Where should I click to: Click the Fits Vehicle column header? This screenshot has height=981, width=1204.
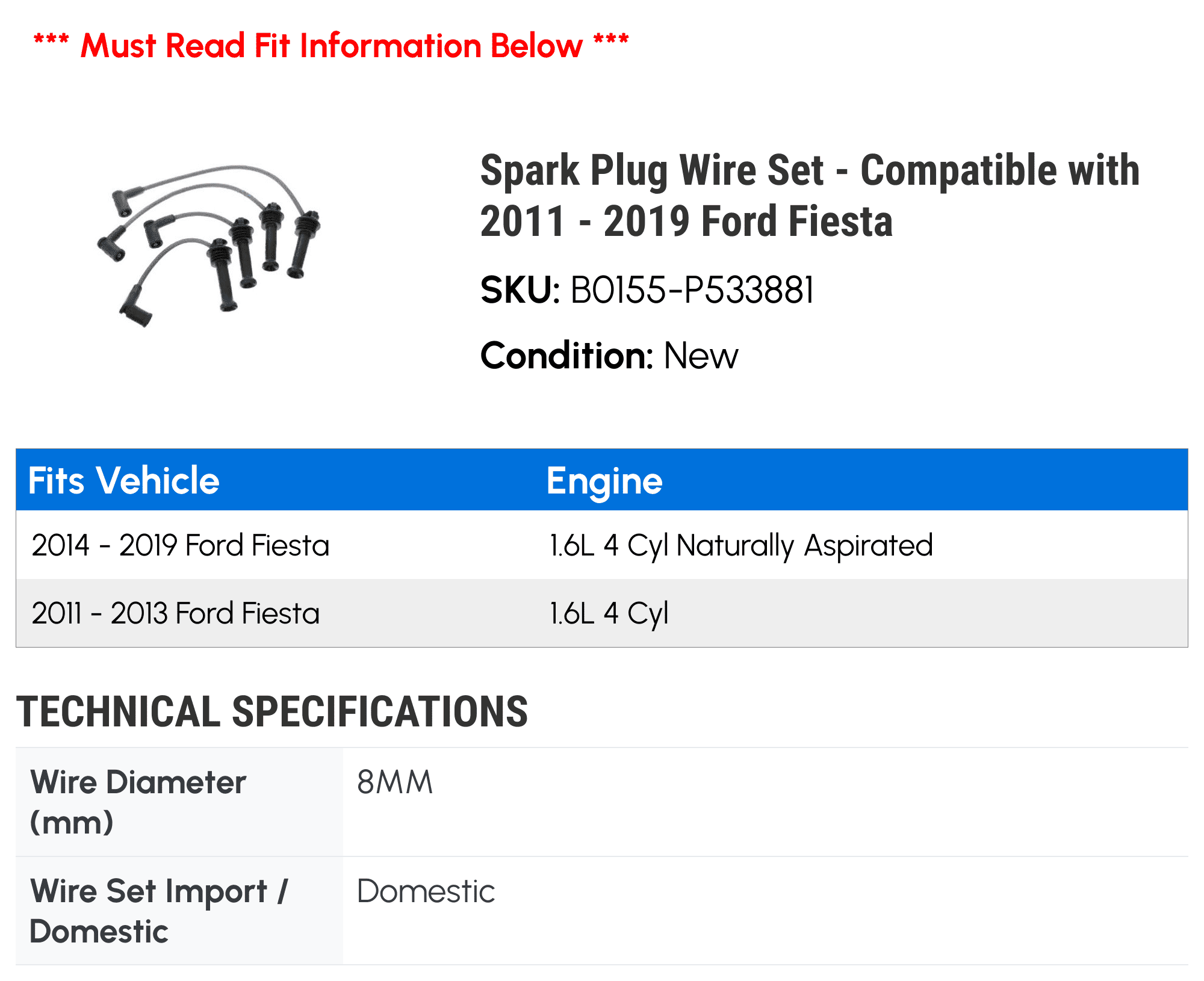point(124,480)
